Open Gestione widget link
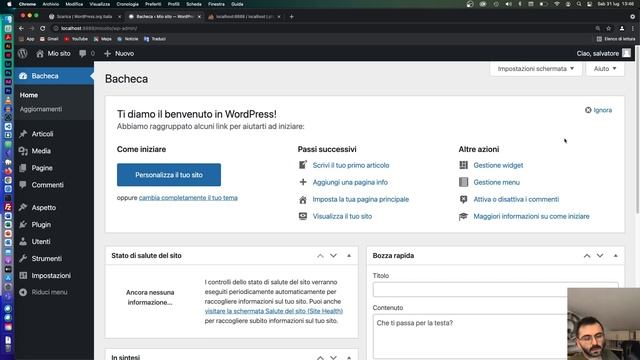640x360 pixels. tap(498, 165)
